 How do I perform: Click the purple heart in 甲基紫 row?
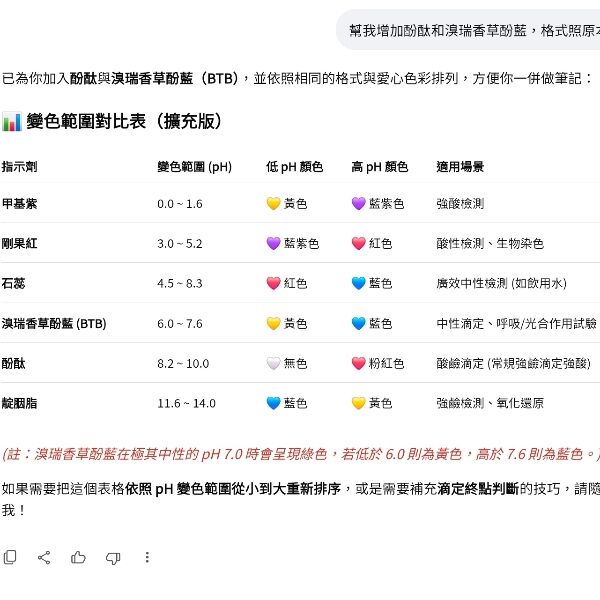[359, 204]
